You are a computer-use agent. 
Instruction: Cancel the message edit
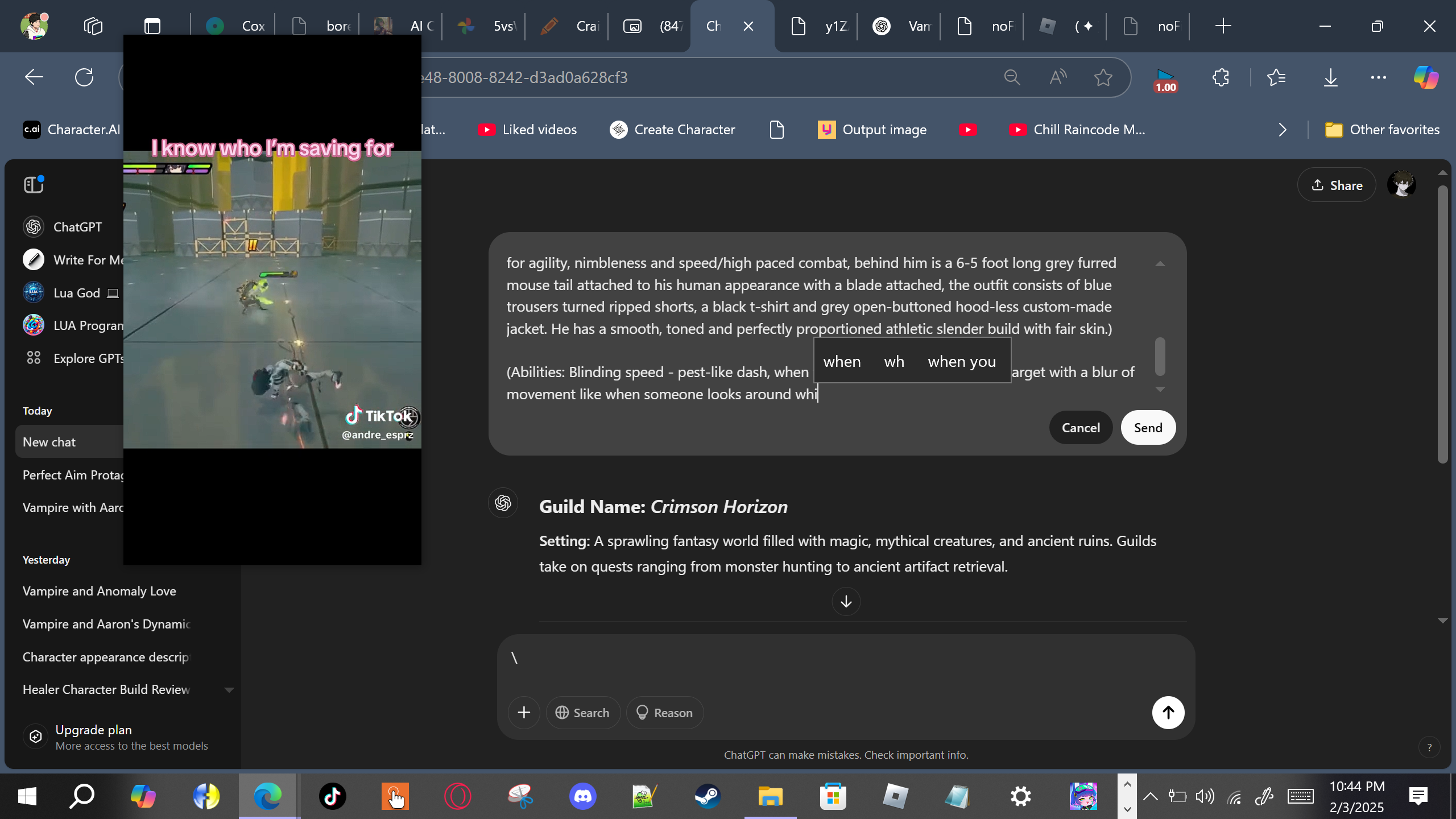pyautogui.click(x=1081, y=428)
